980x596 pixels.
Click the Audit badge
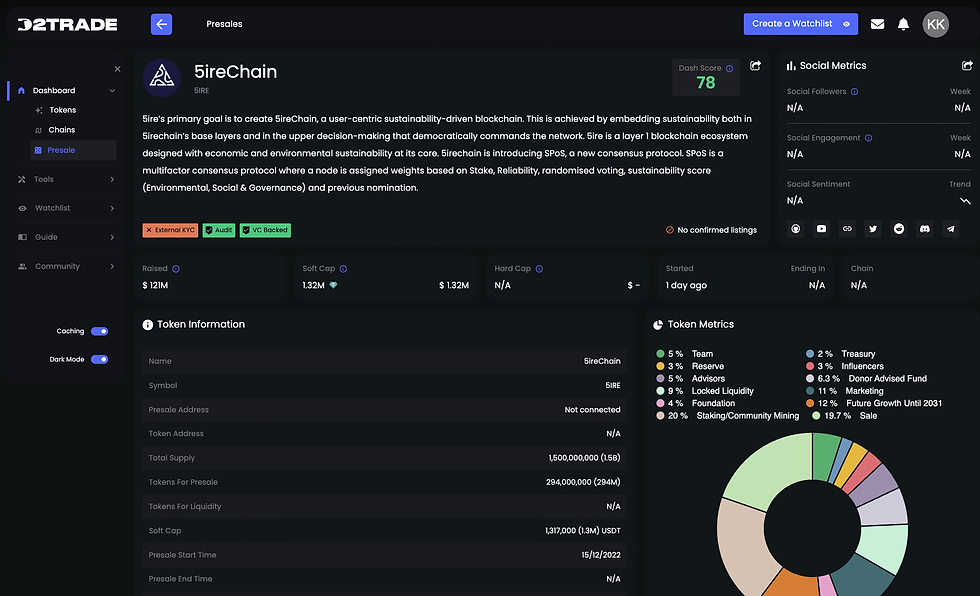(x=219, y=230)
